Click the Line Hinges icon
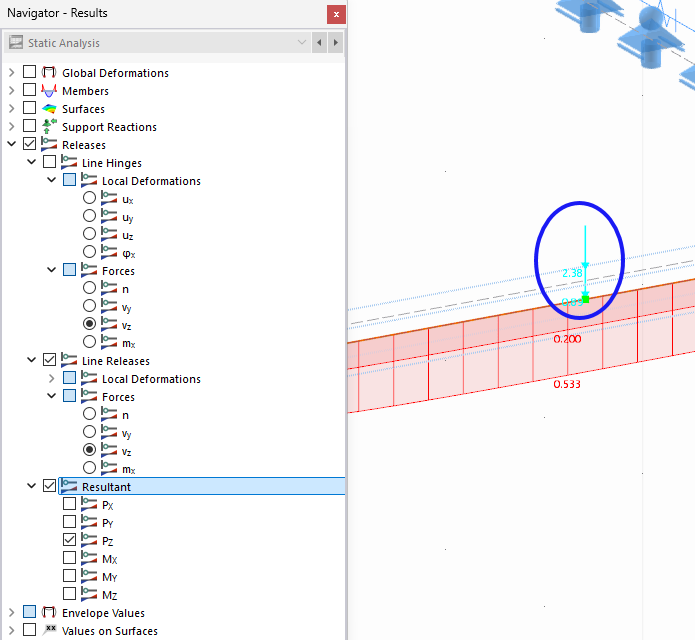Screen dimensions: 695x640 pos(69,162)
